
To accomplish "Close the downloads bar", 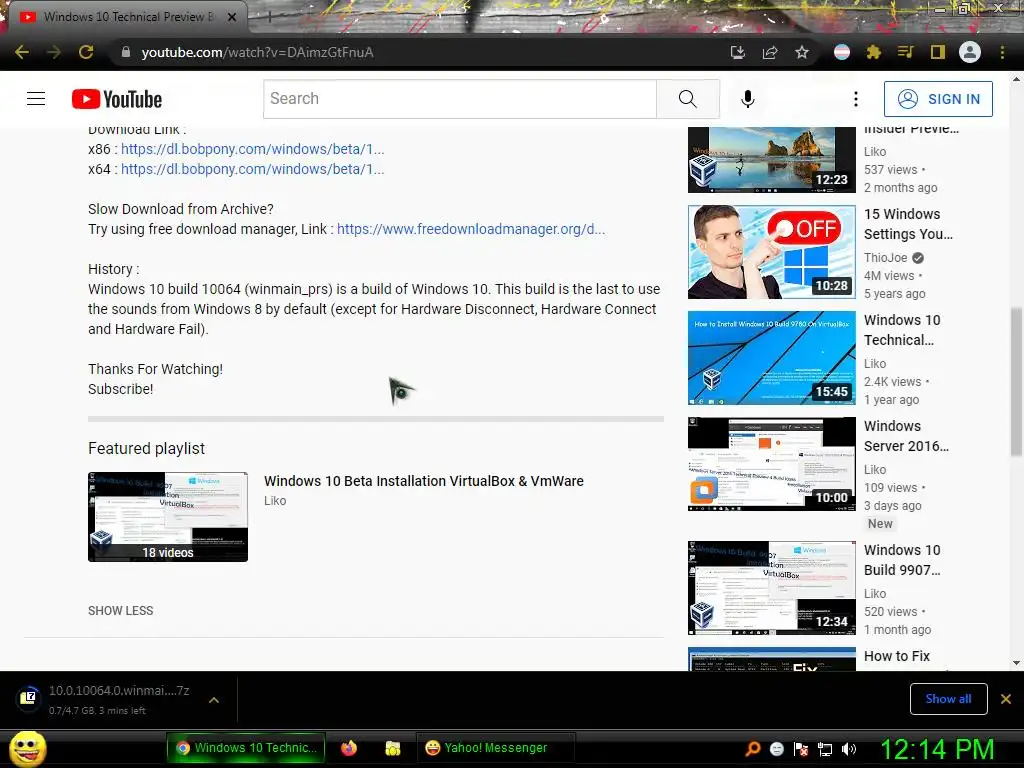I will pos(1006,699).
